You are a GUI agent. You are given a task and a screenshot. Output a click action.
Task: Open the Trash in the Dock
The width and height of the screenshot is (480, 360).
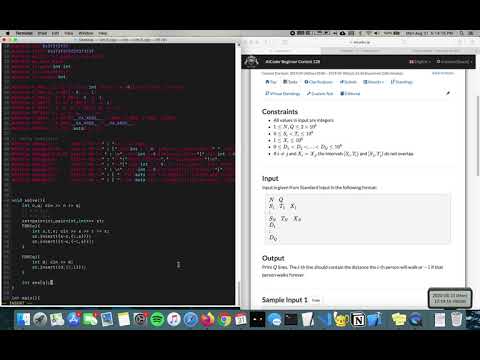[x=456, y=319]
